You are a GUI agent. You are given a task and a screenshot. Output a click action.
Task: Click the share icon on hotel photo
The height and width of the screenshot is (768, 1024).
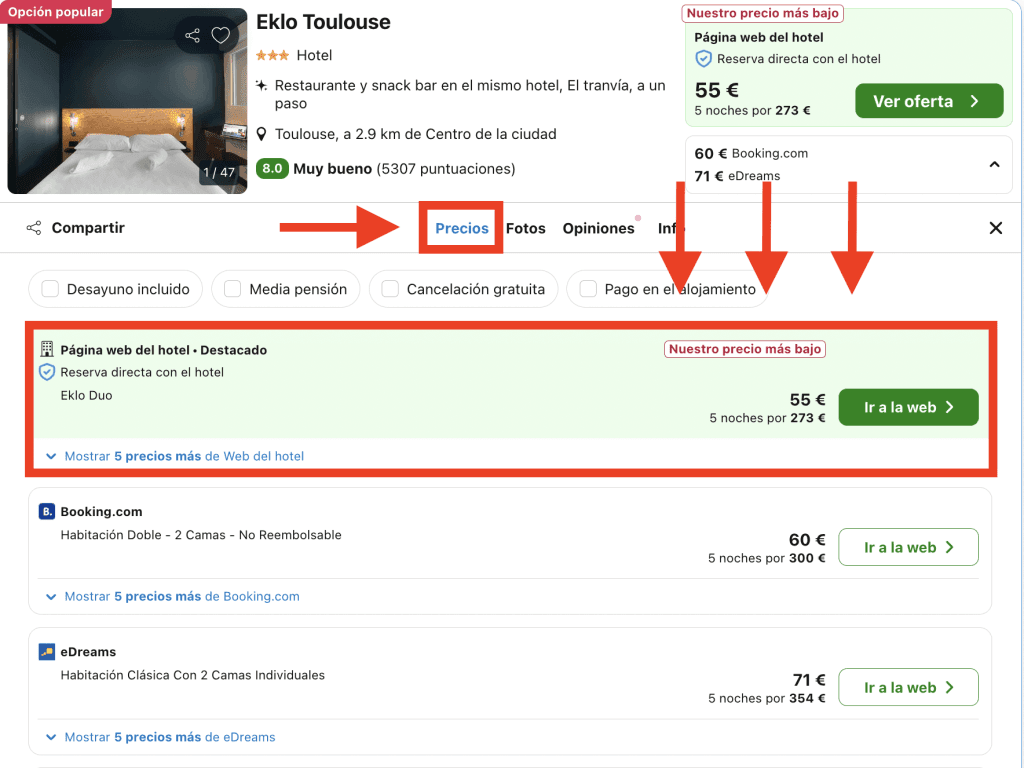click(x=191, y=36)
